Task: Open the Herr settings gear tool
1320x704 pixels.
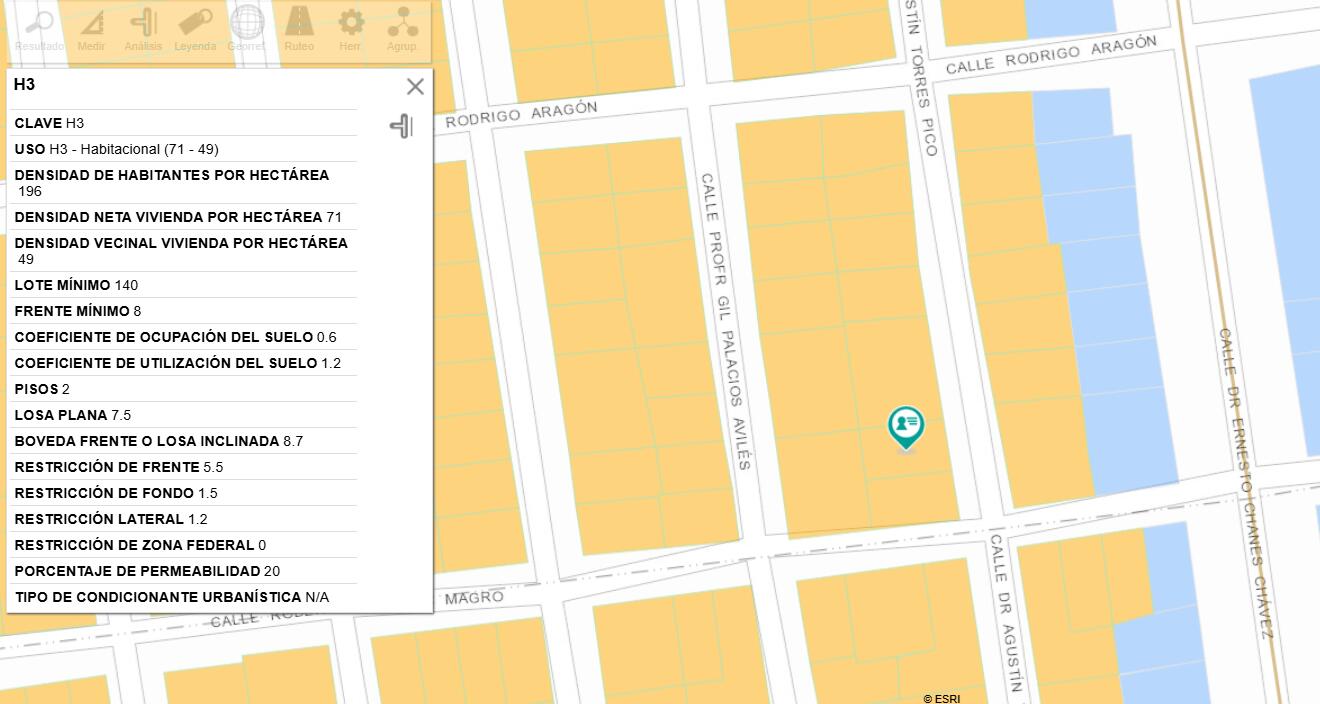Action: click(x=350, y=30)
